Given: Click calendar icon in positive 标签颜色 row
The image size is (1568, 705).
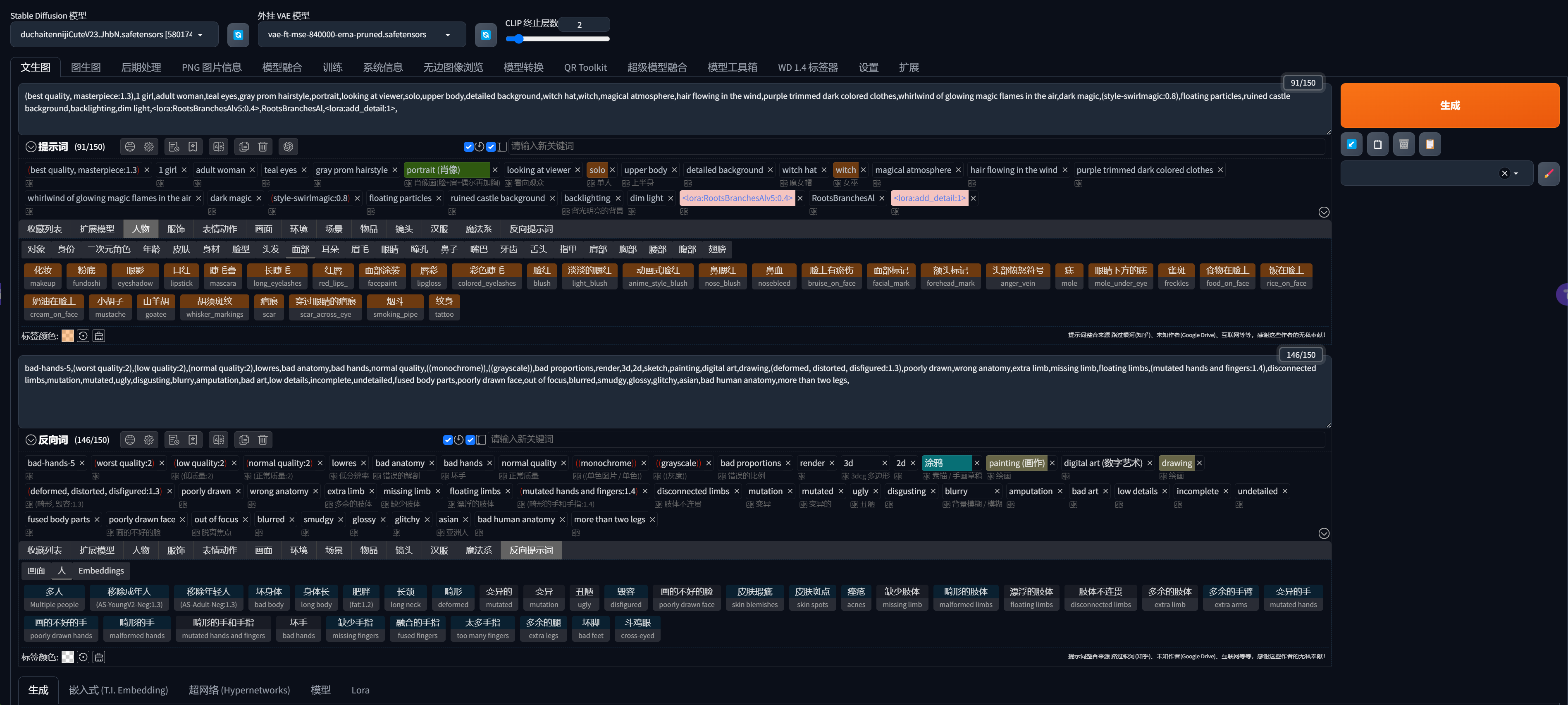Looking at the screenshot, I should 99,335.
